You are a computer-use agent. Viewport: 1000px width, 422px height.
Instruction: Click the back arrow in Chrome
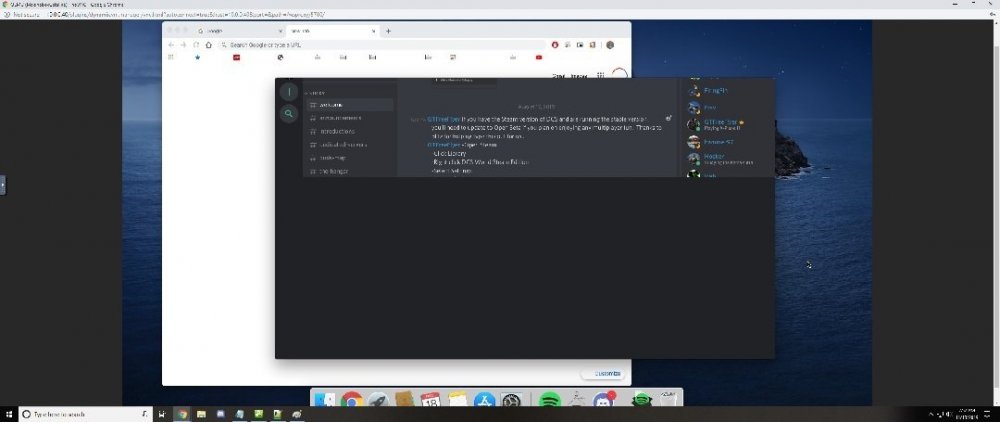click(x=171, y=45)
